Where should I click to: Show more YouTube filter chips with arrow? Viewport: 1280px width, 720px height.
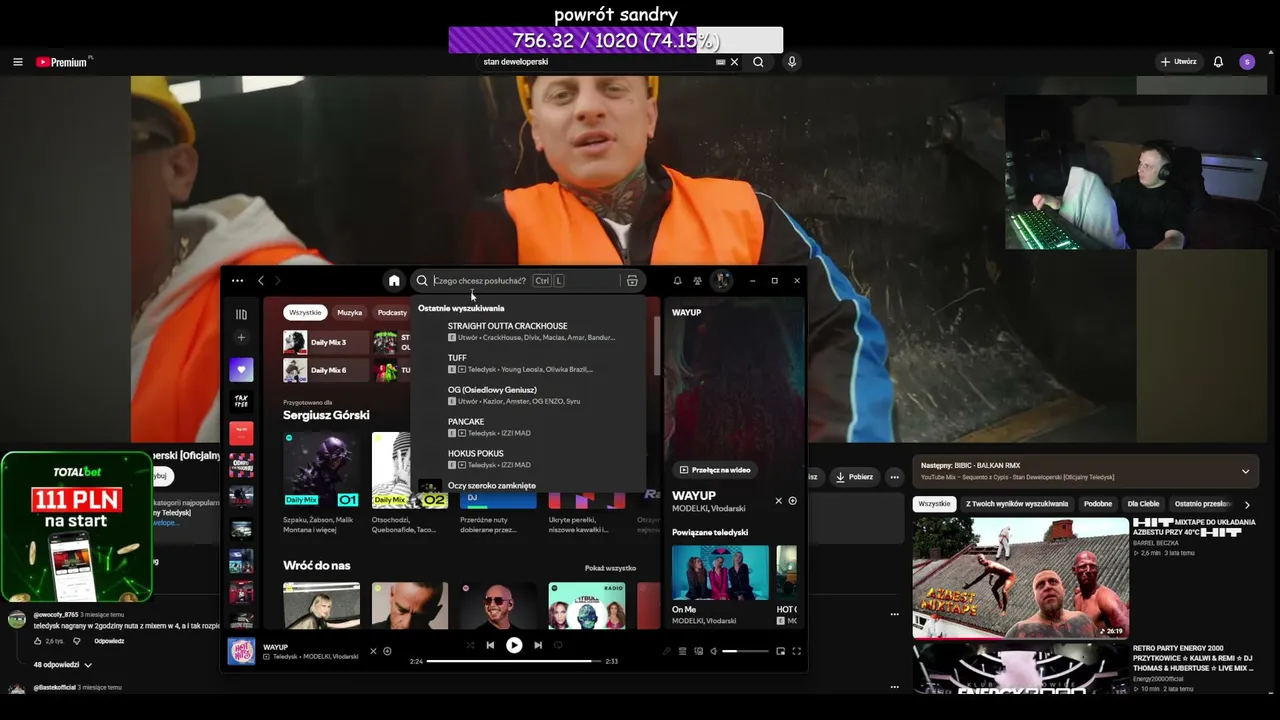point(1246,505)
